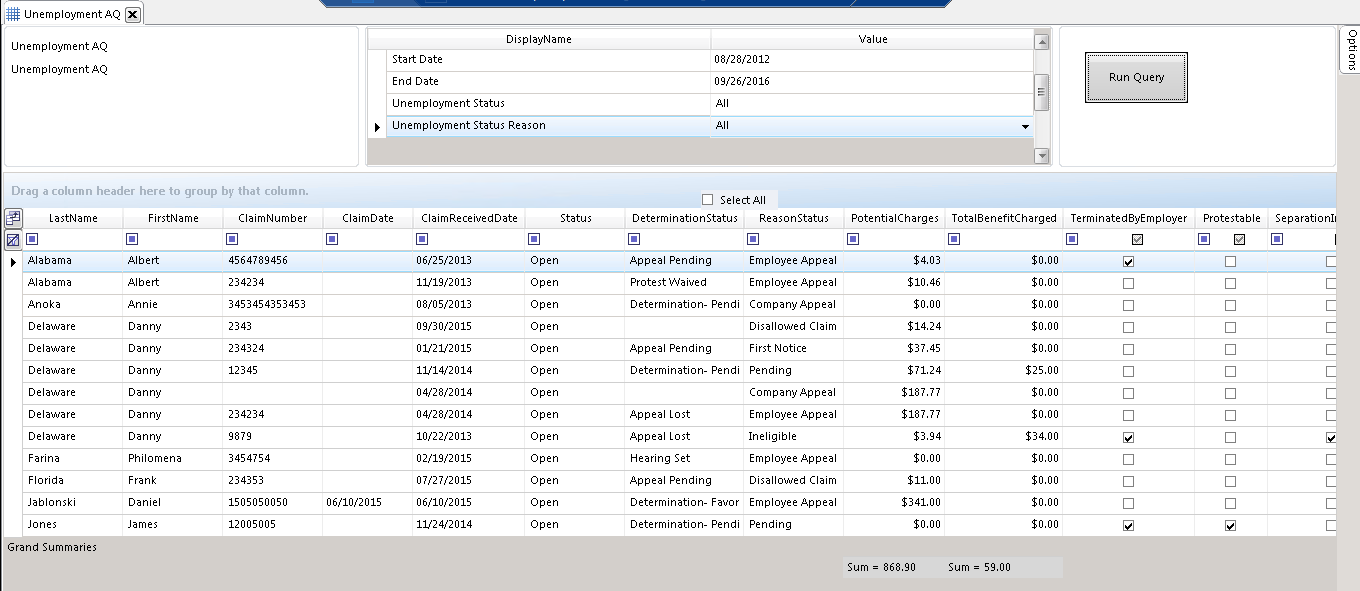The image size is (1360, 591).
Task: Click the Start Date value 08/28/2012
Action: [872, 60]
